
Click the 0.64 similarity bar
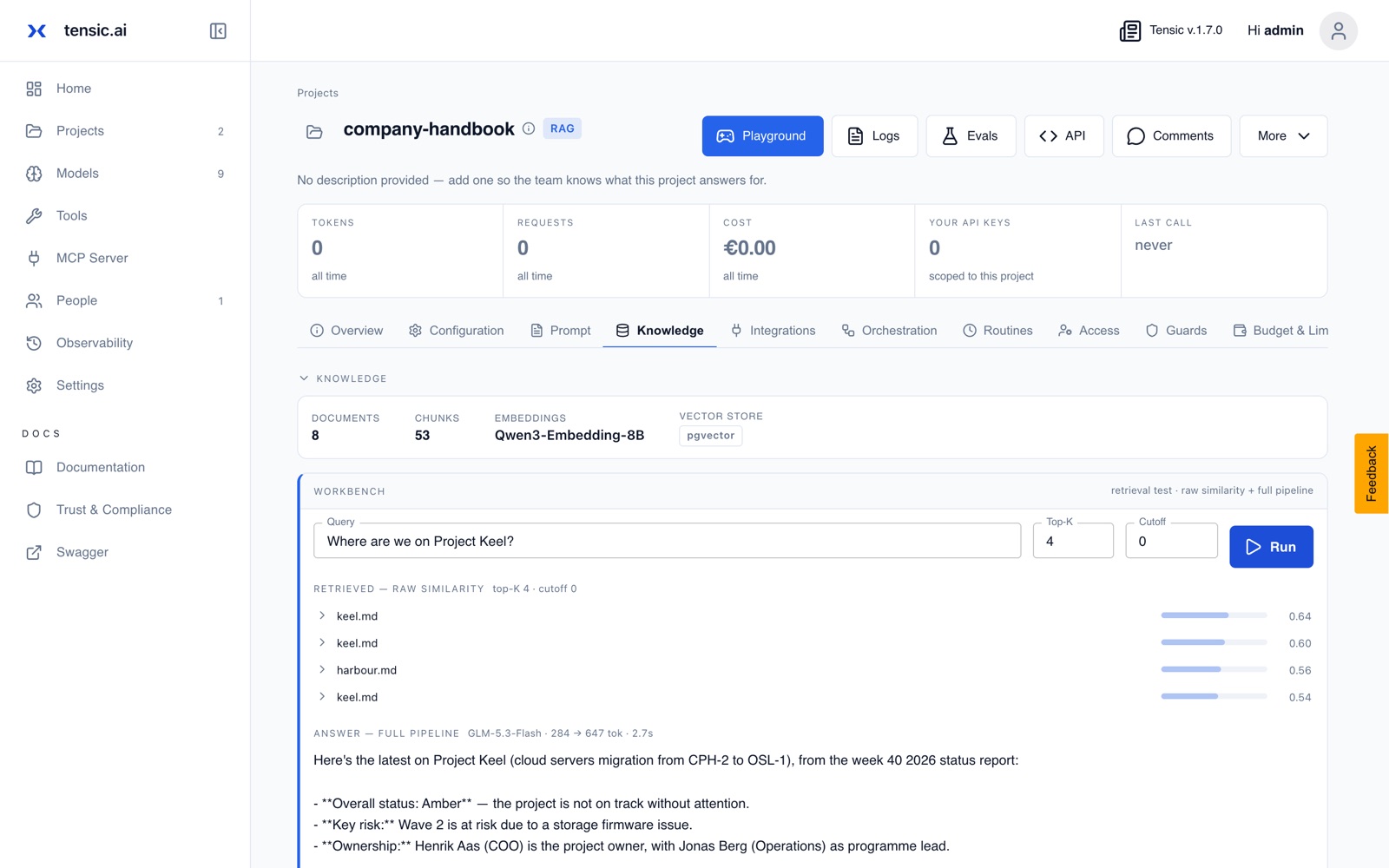pyautogui.click(x=1214, y=615)
